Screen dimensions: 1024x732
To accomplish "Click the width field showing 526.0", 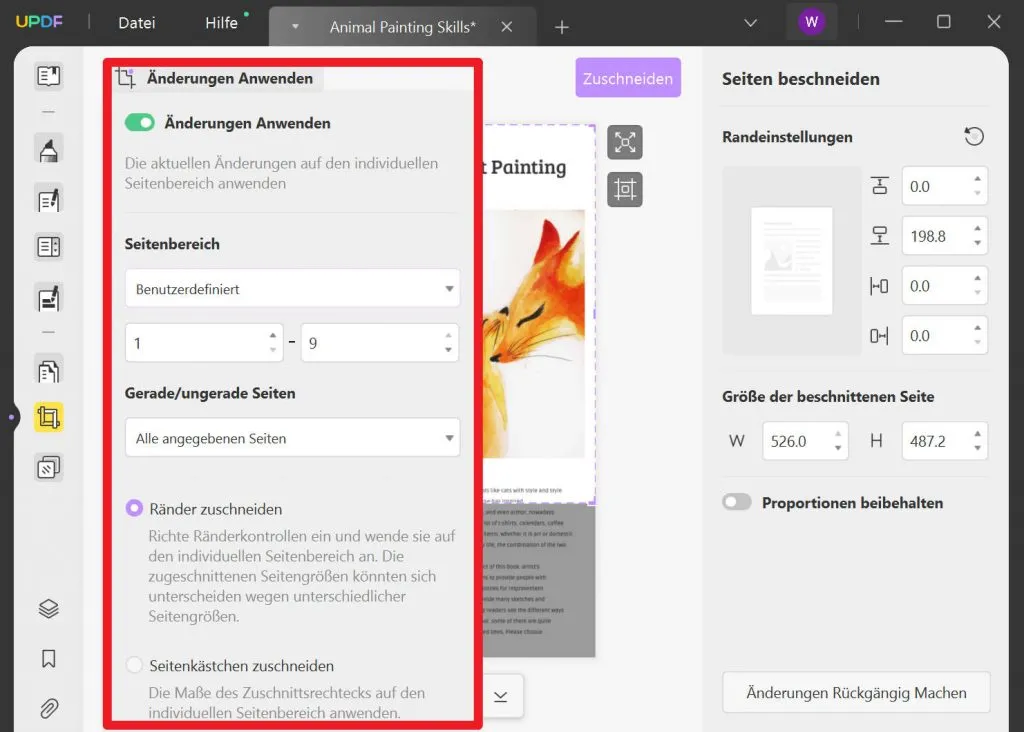I will [x=805, y=441].
